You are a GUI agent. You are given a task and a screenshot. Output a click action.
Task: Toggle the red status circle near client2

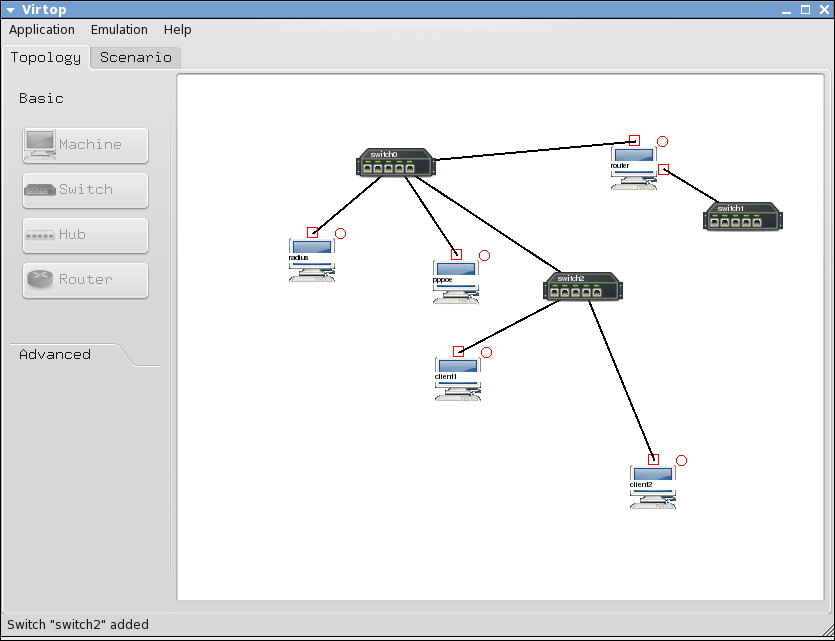pos(682,460)
